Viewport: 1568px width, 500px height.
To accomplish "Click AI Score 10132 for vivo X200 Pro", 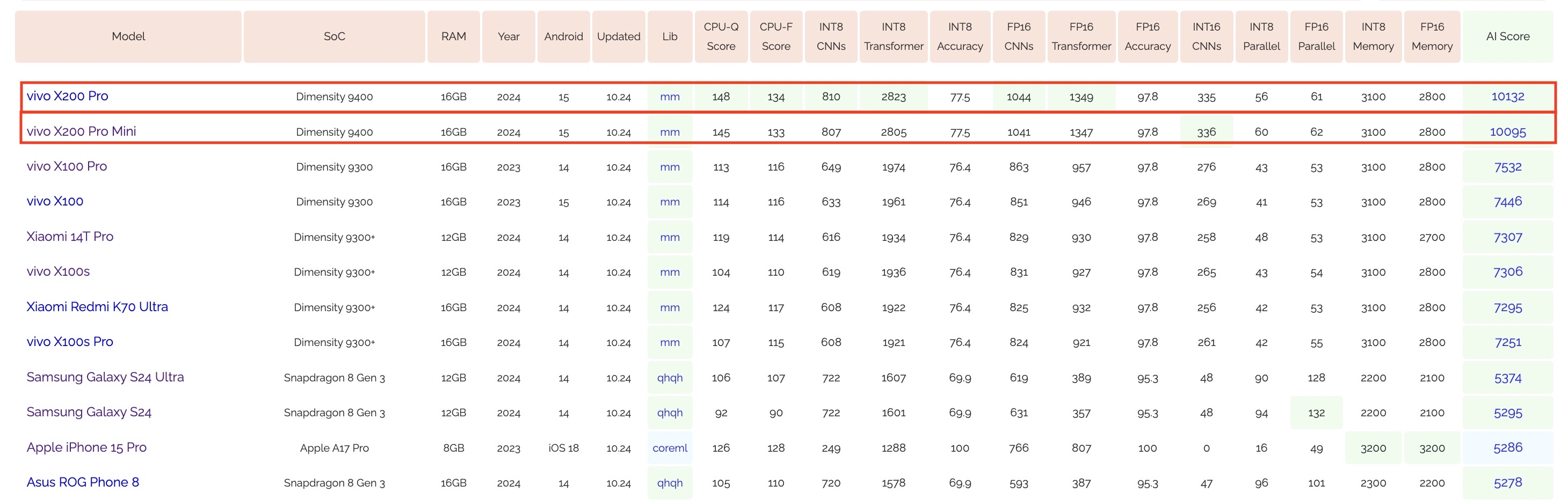I will [x=1508, y=96].
